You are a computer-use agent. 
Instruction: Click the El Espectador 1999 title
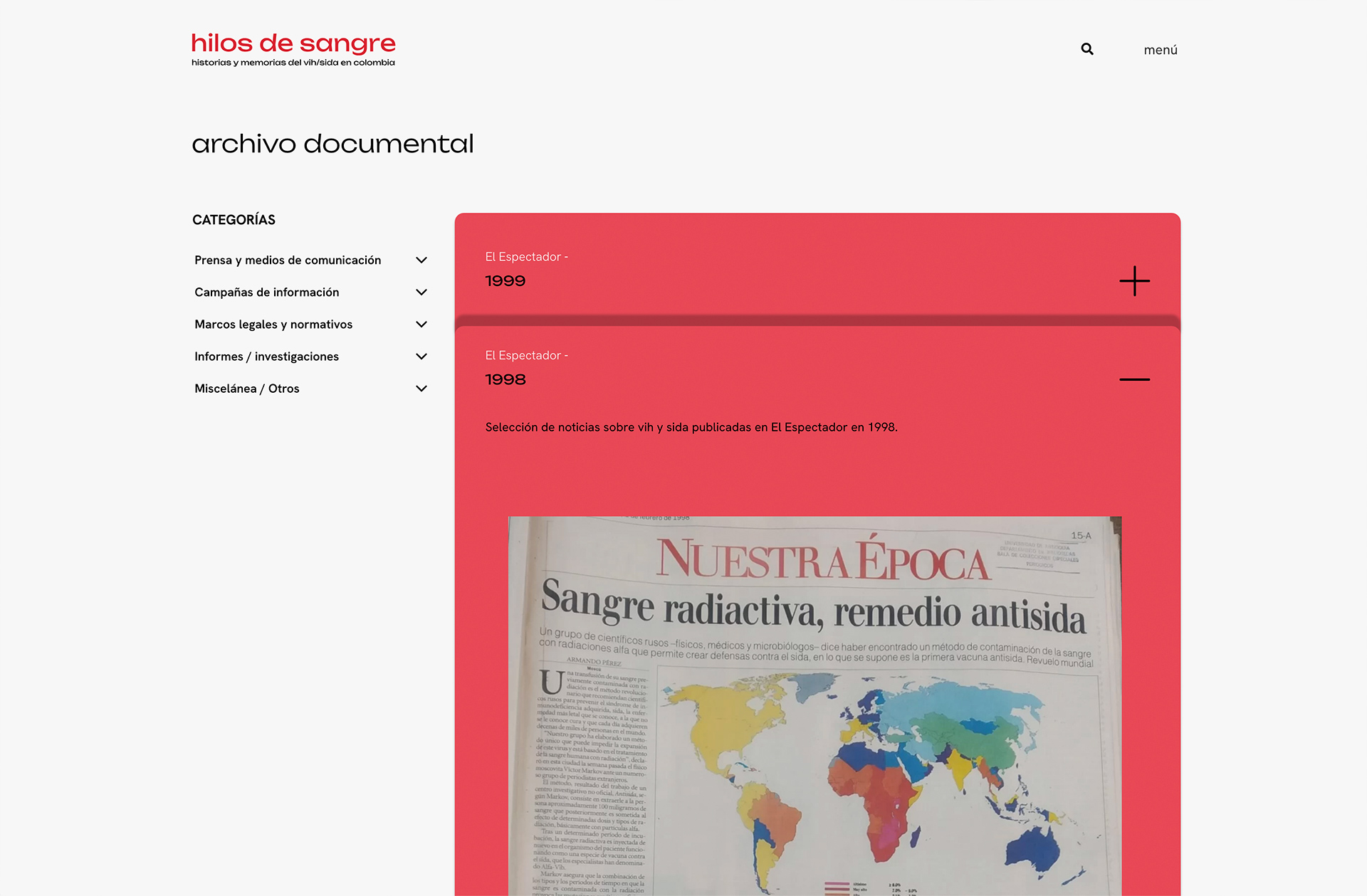pos(506,281)
